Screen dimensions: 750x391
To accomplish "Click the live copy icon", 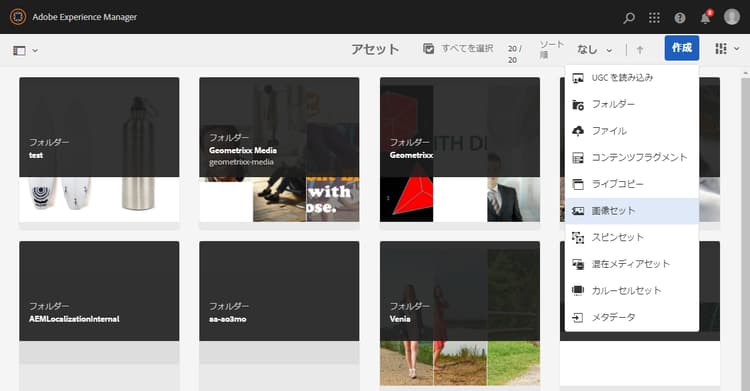I will [x=578, y=184].
